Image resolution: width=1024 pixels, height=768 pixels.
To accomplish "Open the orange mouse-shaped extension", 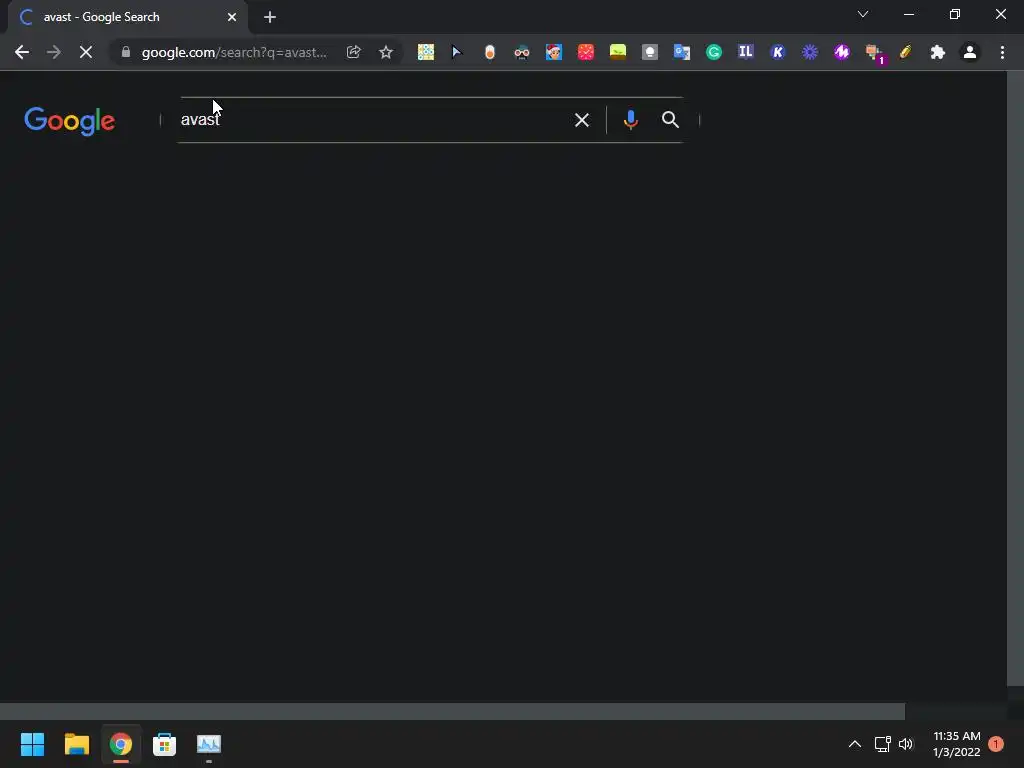I will (x=490, y=52).
